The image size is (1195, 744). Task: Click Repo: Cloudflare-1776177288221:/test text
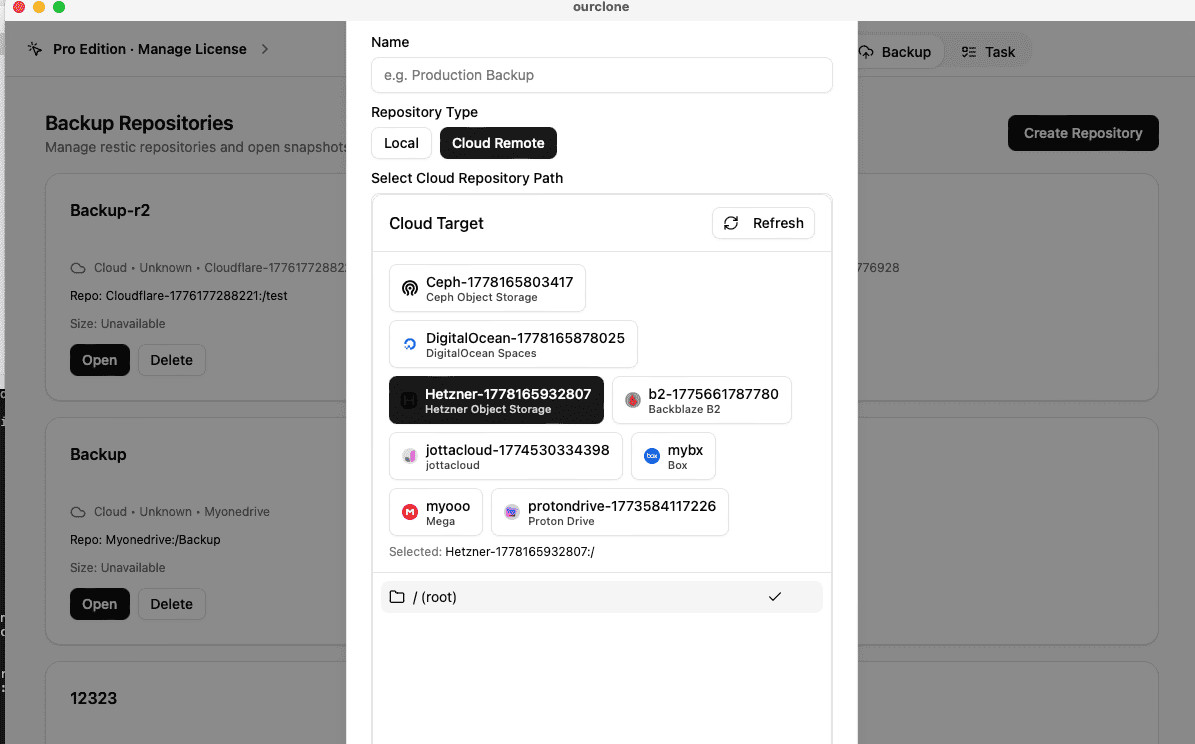[x=179, y=296]
